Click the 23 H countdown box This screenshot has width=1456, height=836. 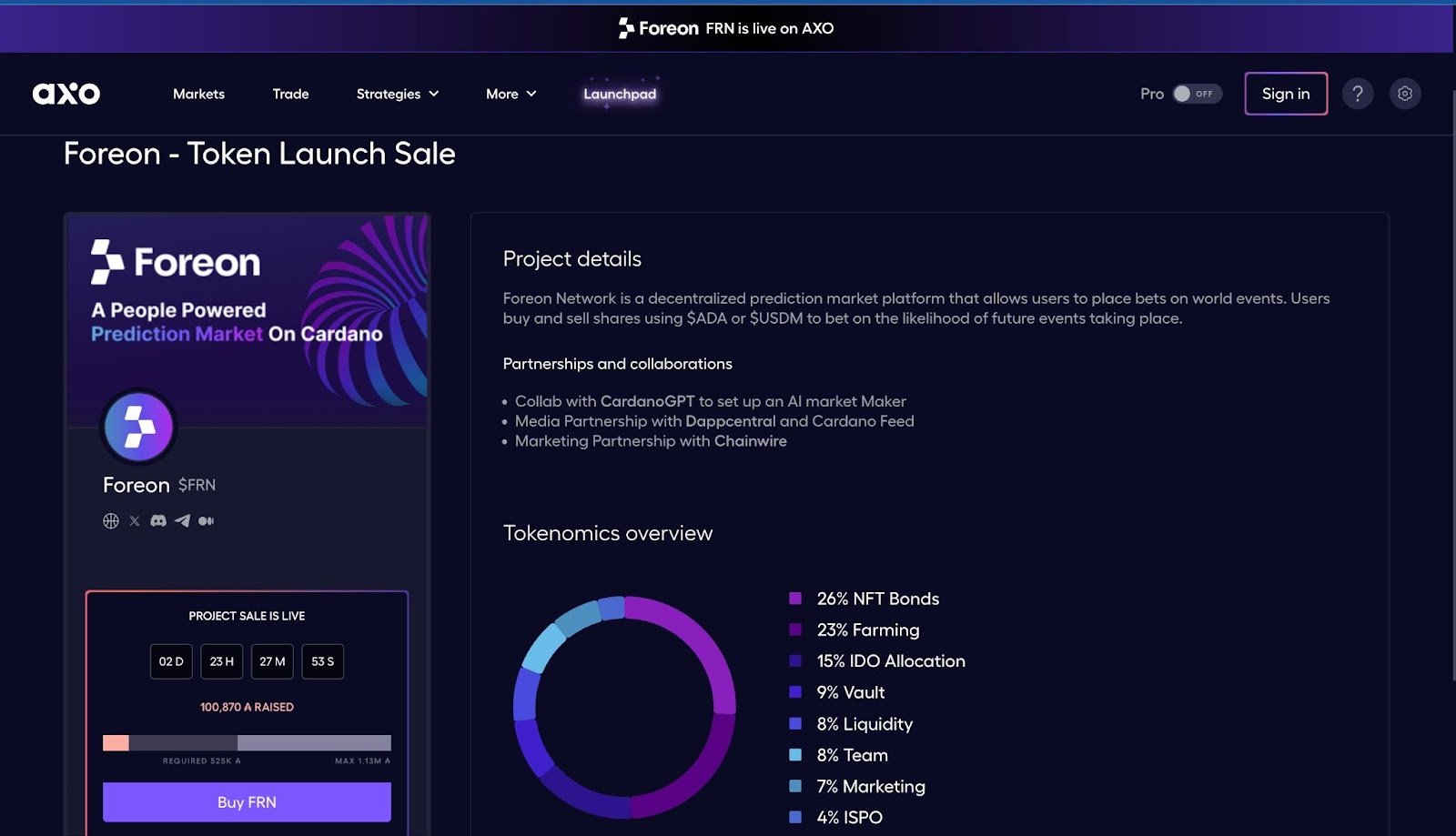coord(222,661)
